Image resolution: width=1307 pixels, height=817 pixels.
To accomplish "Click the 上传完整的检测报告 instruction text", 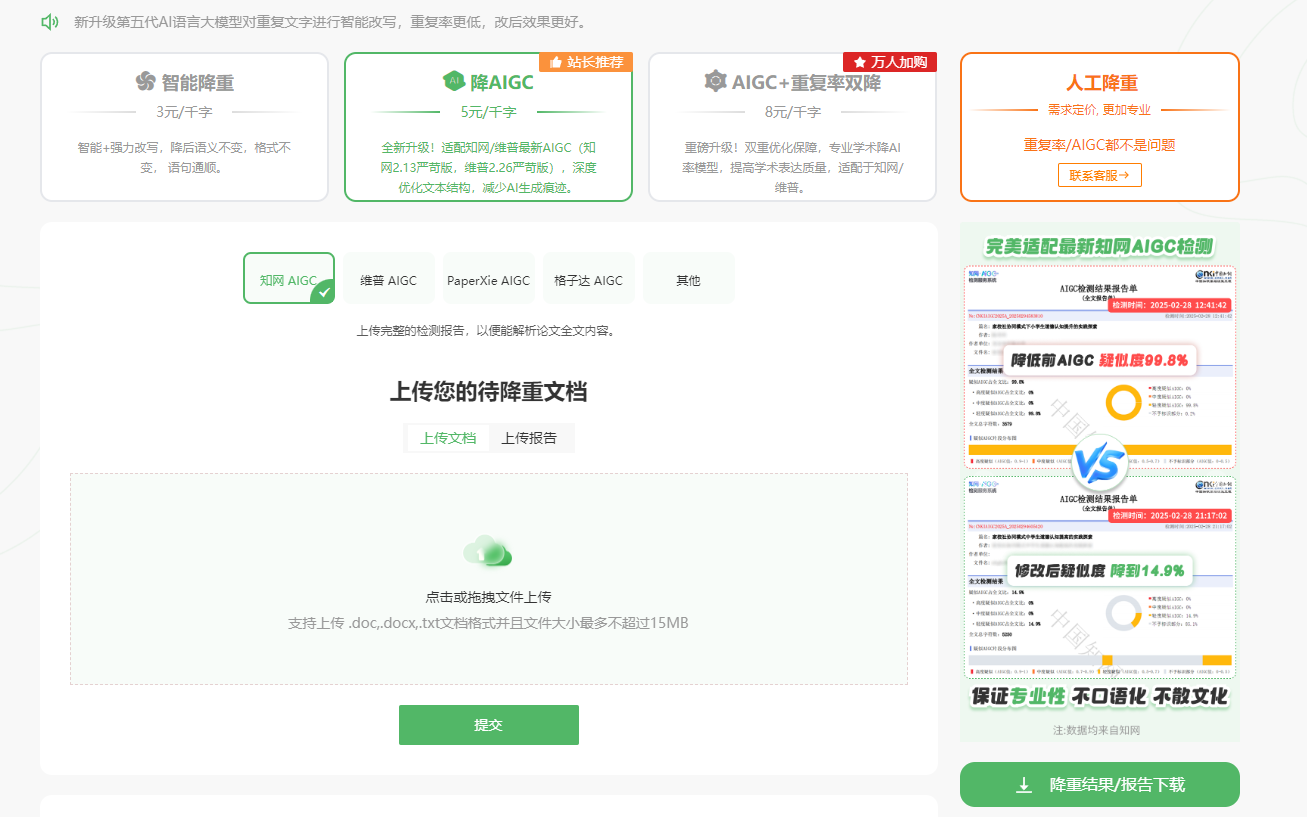I will coord(488,330).
